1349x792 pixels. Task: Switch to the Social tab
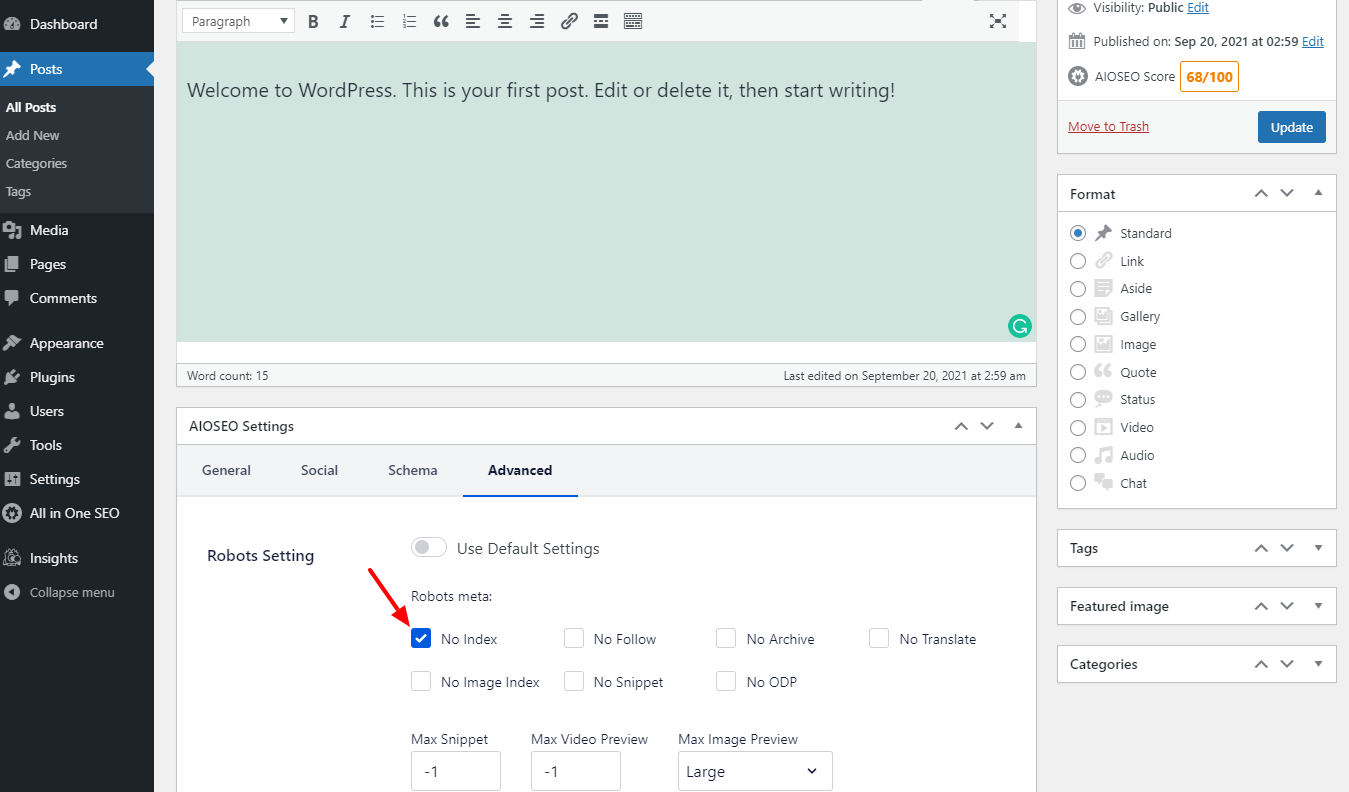[x=319, y=470]
